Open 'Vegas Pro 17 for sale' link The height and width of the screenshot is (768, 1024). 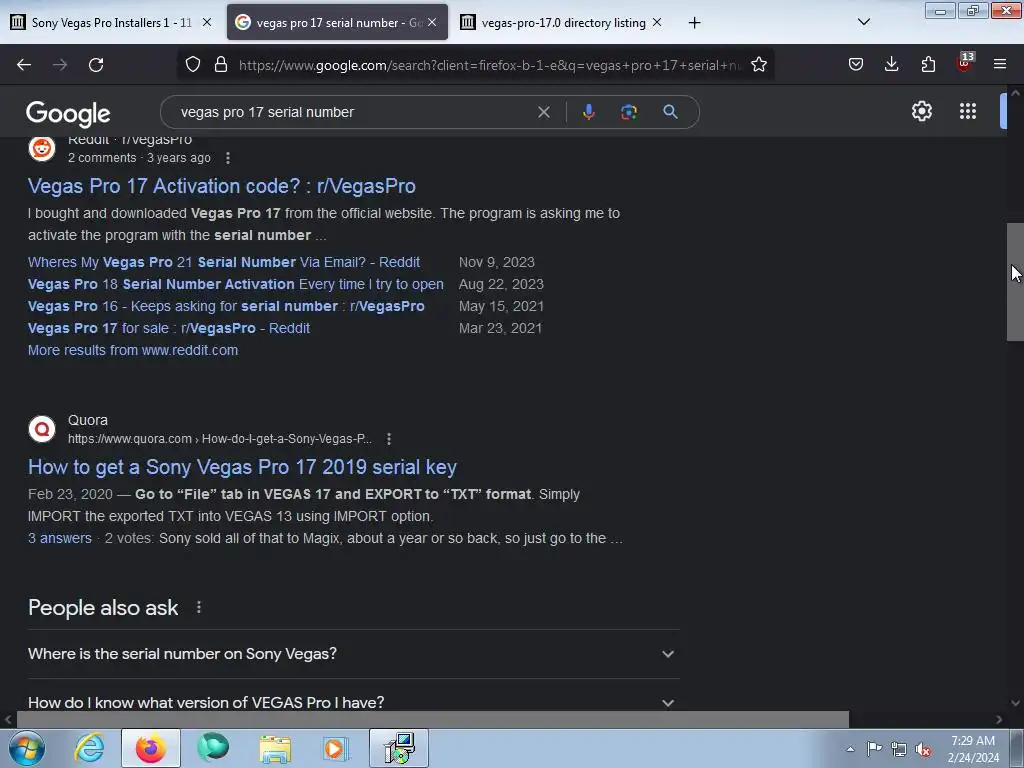[x=168, y=328]
